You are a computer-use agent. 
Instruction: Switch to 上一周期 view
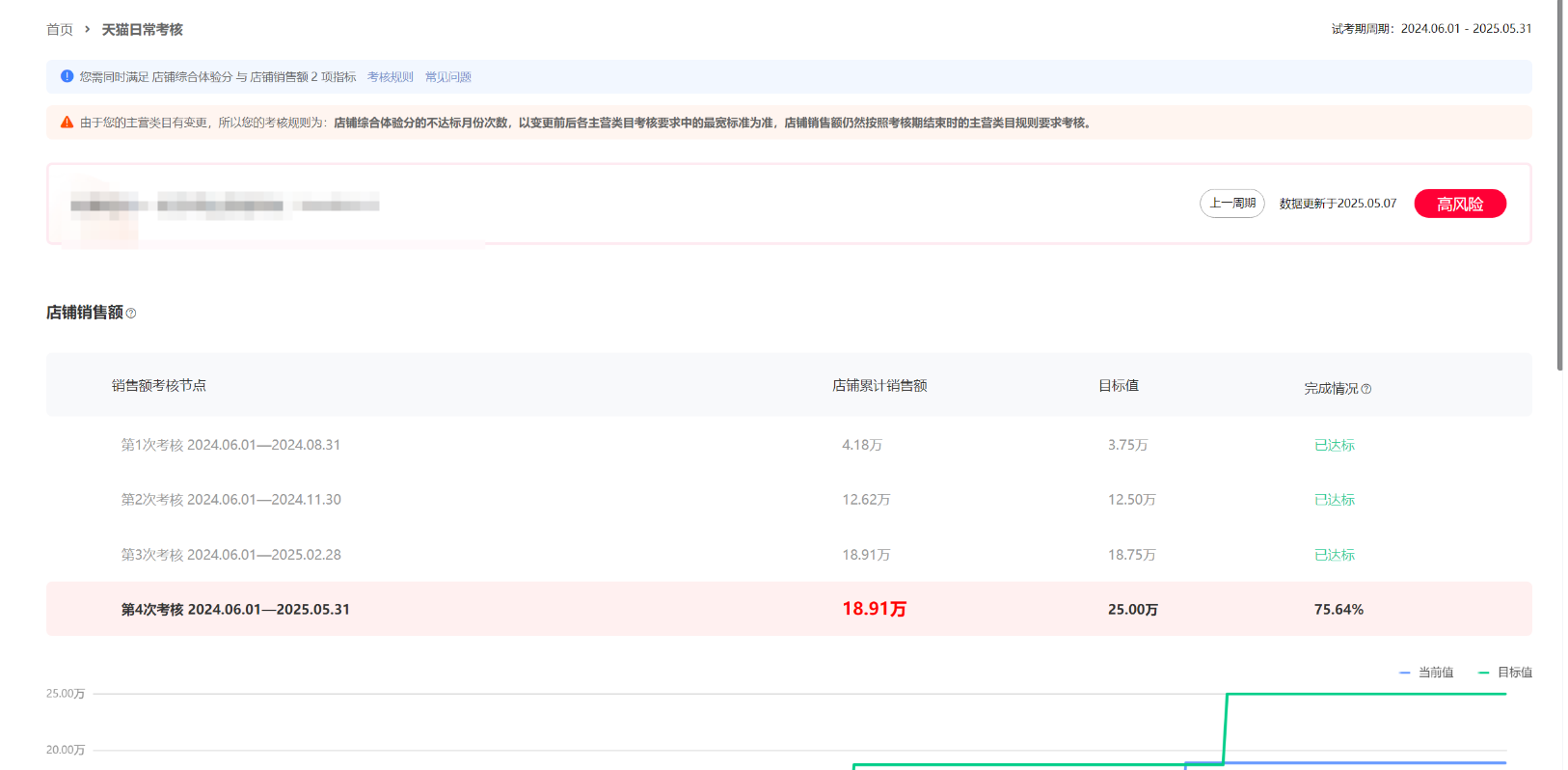pyautogui.click(x=1231, y=204)
